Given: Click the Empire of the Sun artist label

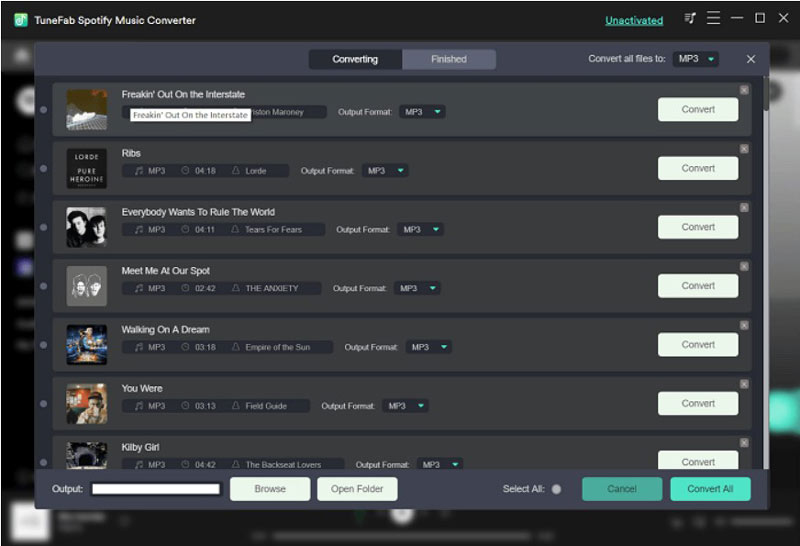Looking at the screenshot, I should 278,347.
